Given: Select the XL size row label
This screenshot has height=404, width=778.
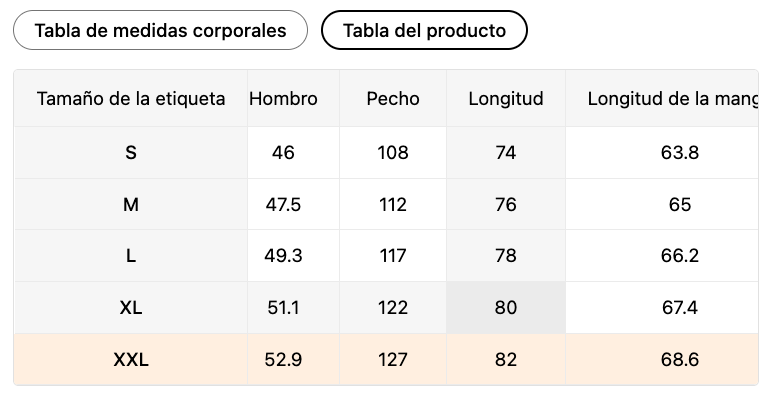Looking at the screenshot, I should pos(131,308).
